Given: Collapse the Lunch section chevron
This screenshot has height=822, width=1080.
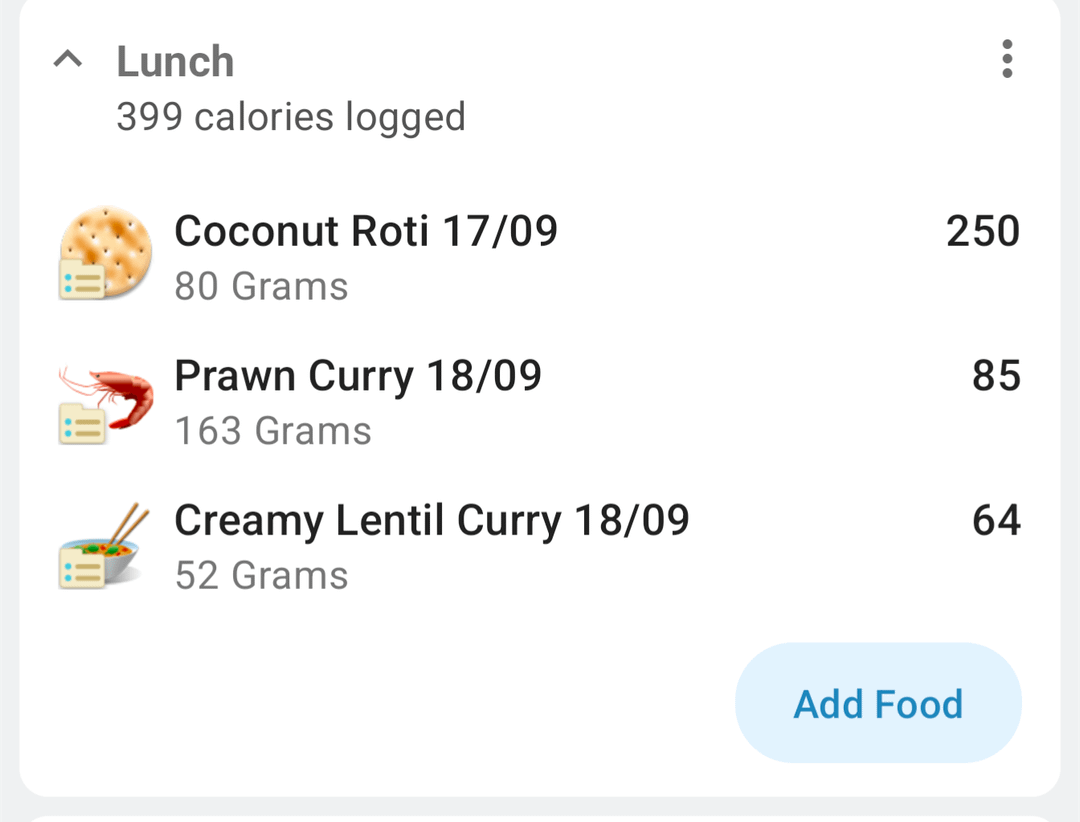Looking at the screenshot, I should pyautogui.click(x=68, y=61).
